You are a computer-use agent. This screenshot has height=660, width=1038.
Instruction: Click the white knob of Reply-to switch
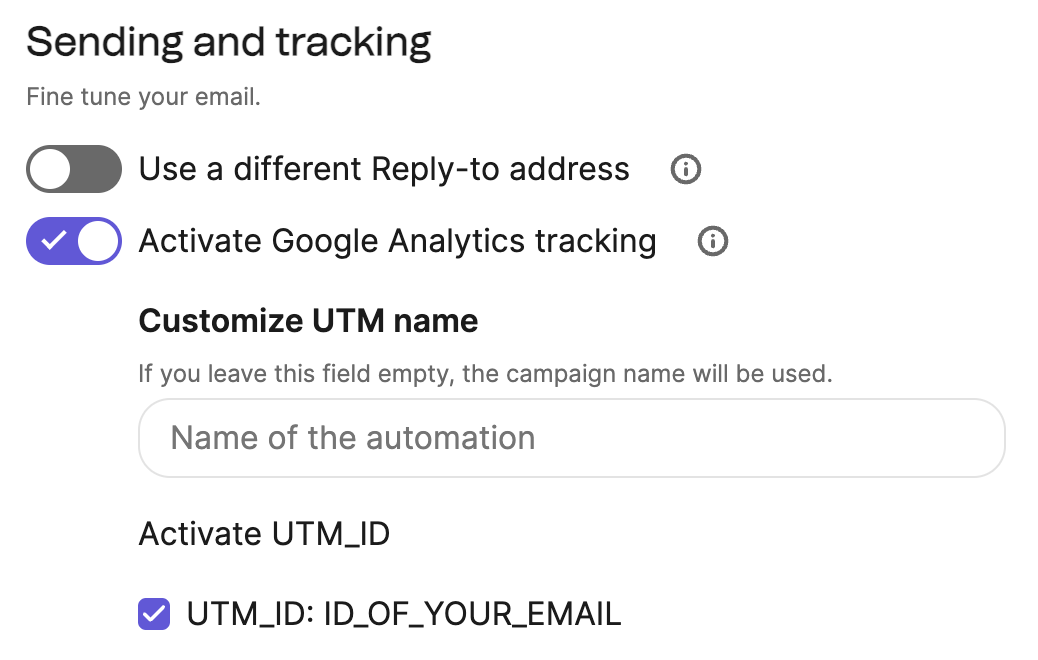[x=50, y=169]
